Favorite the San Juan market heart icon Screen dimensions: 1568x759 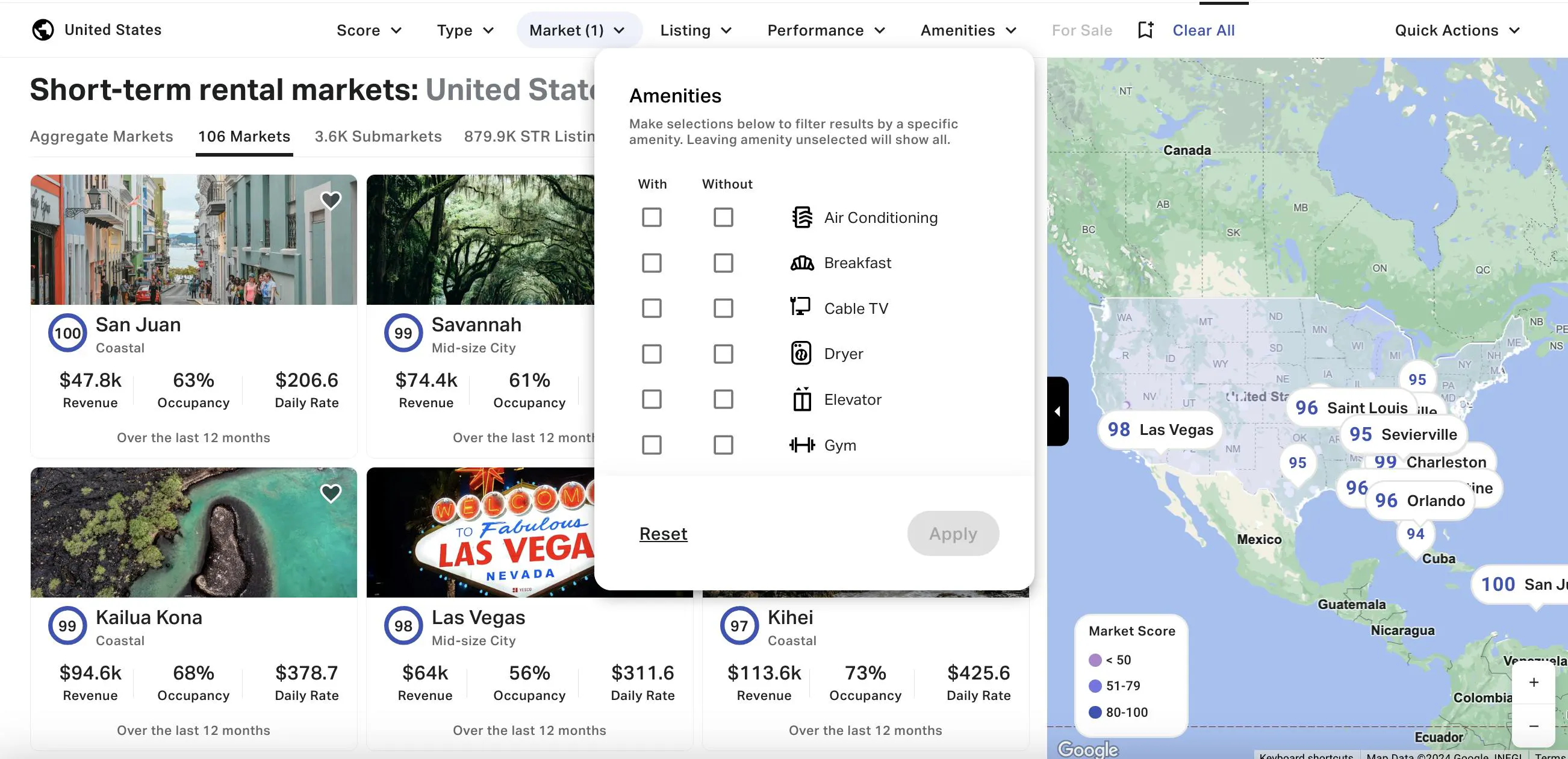pyautogui.click(x=331, y=201)
